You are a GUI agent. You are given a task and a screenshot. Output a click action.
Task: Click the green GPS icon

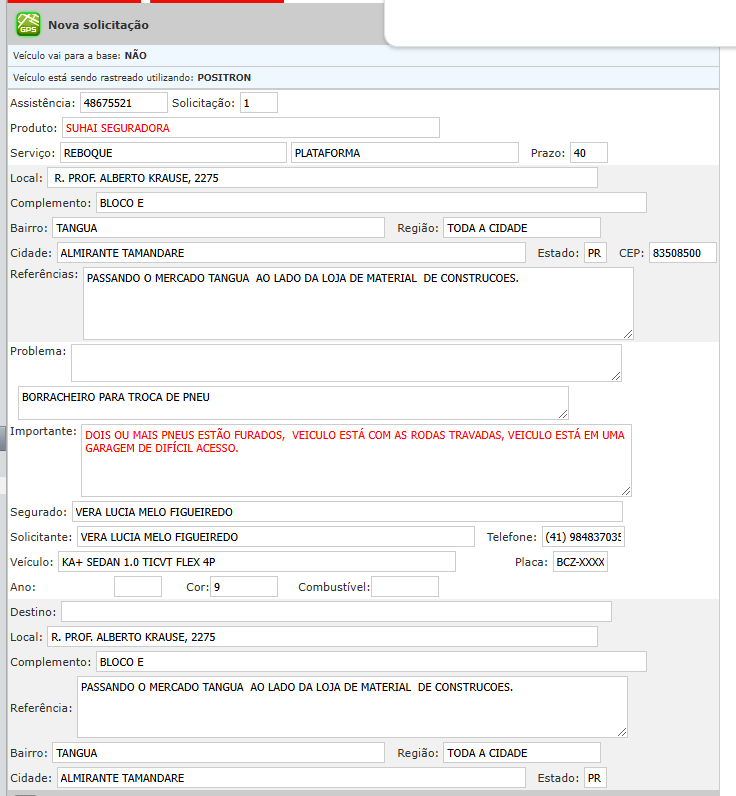tap(28, 23)
